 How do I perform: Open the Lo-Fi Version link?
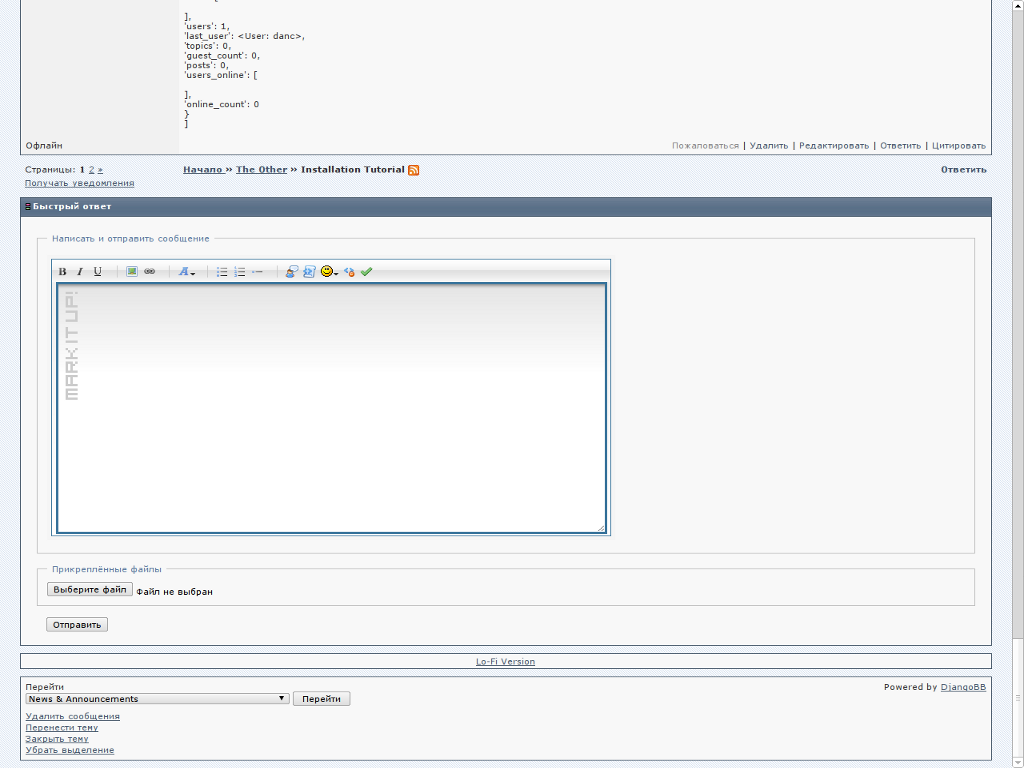[505, 662]
